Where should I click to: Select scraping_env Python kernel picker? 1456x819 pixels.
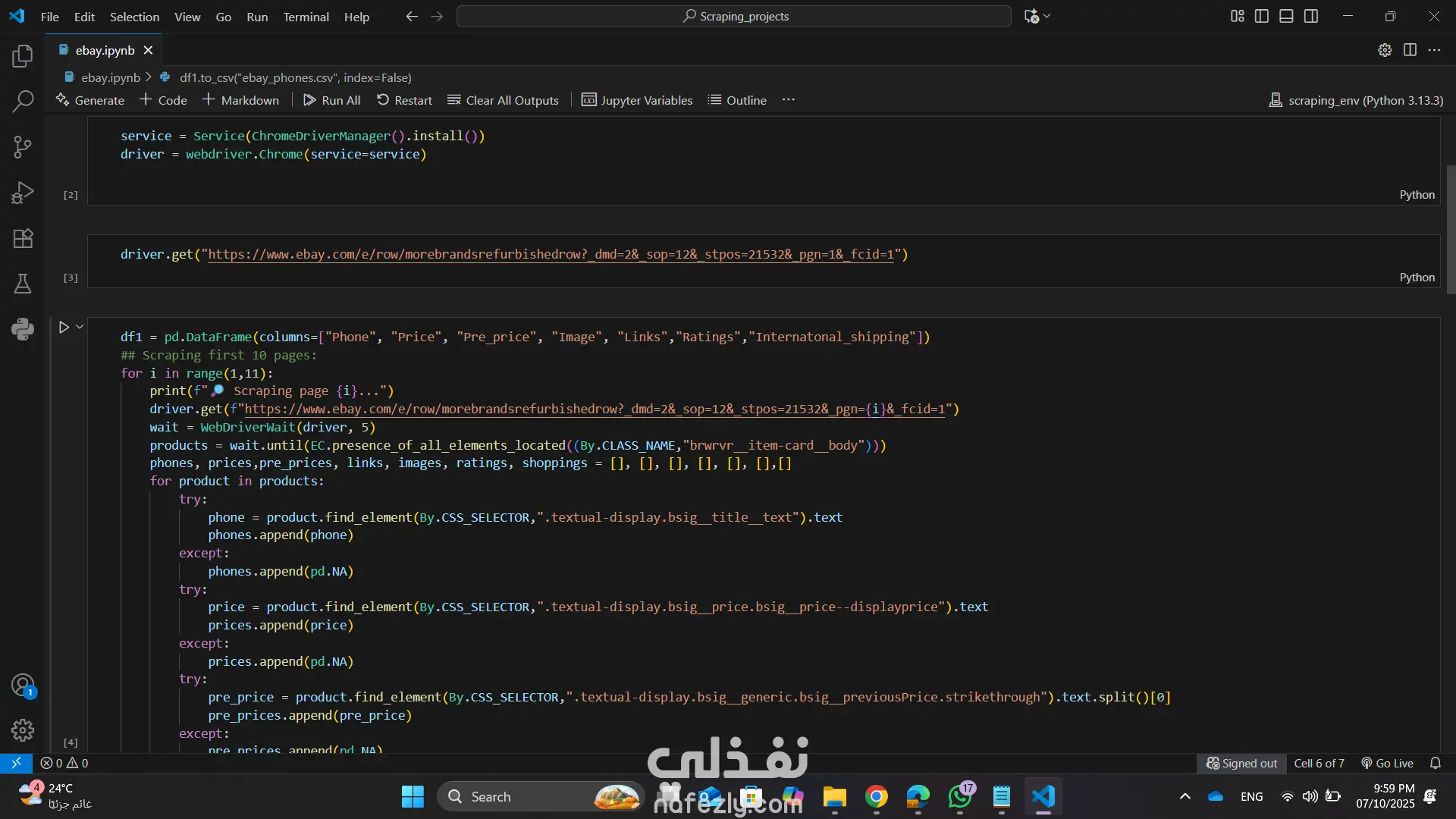pyautogui.click(x=1356, y=100)
